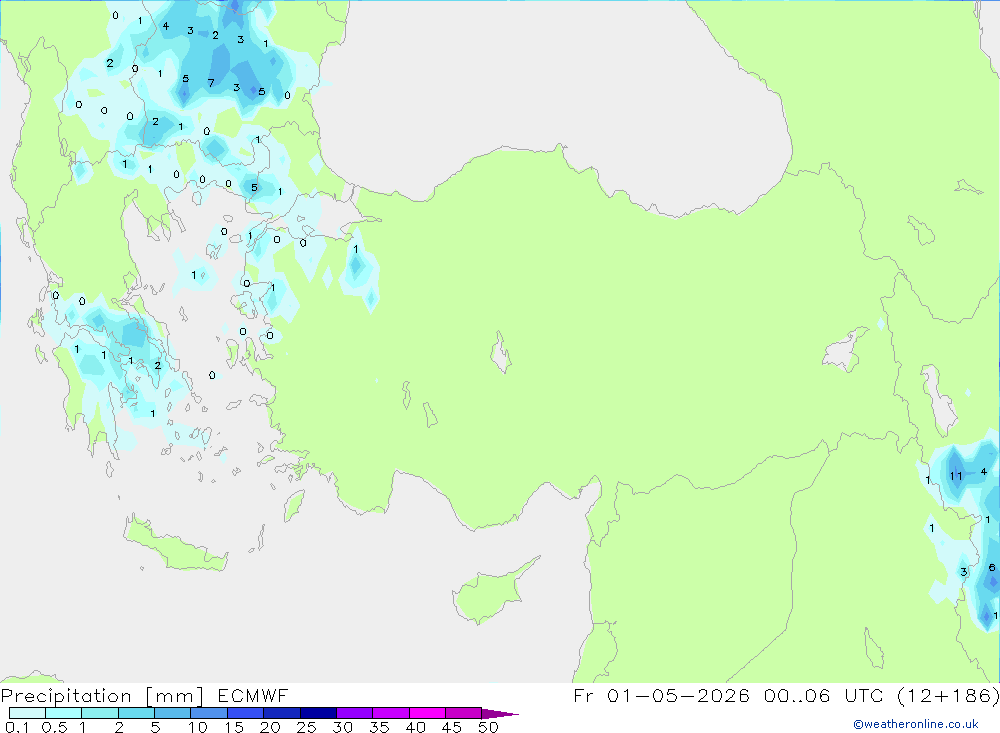Image resolution: width=1000 pixels, height=733 pixels.
Task: Select the 'Fr 01-05-2026' date text
Action: [x=661, y=696]
